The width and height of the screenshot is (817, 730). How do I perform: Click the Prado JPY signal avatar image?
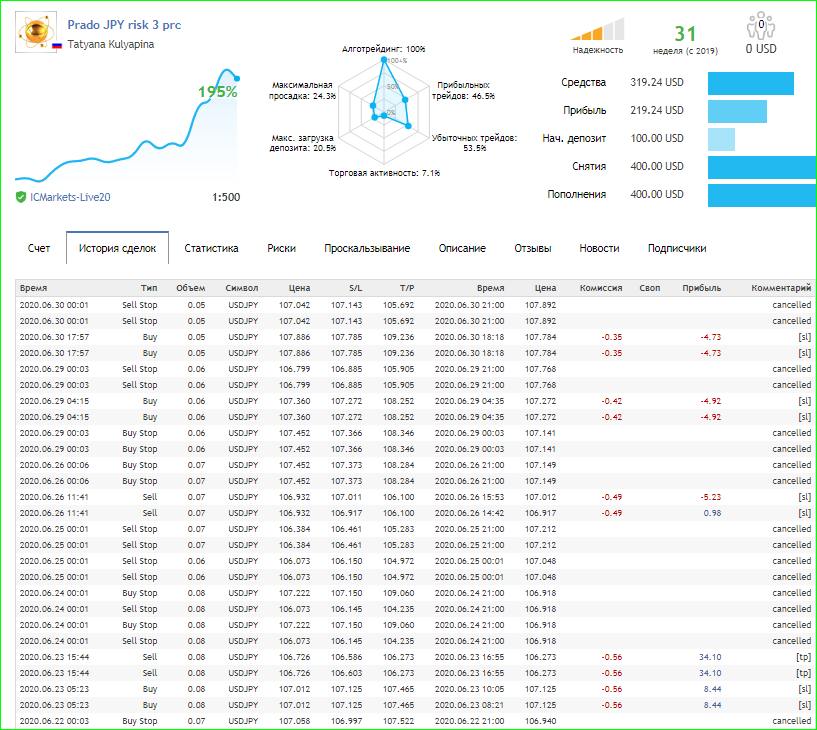point(35,32)
